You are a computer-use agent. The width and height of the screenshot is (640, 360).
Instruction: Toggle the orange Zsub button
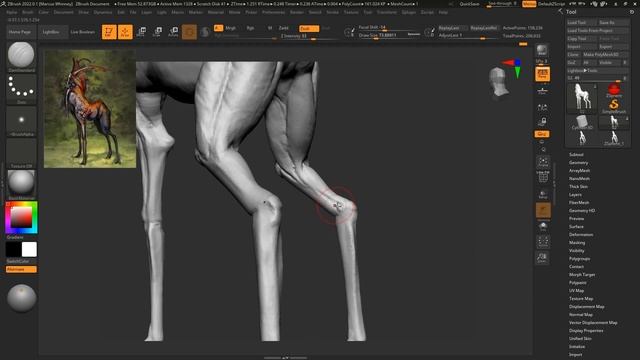pos(309,29)
